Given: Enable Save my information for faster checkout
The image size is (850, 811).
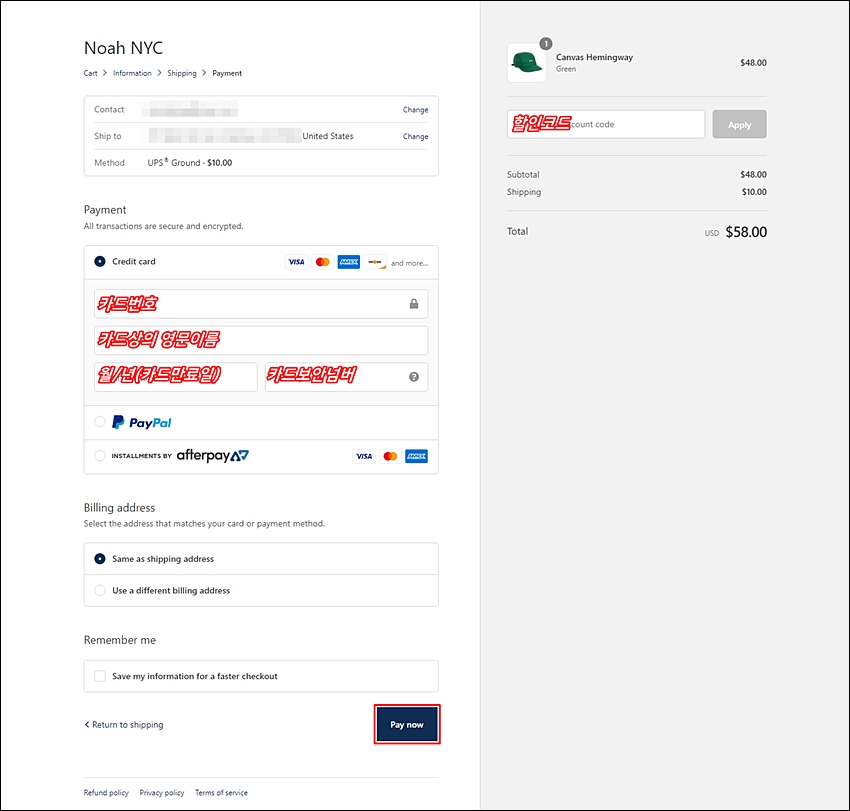Looking at the screenshot, I should [x=100, y=676].
